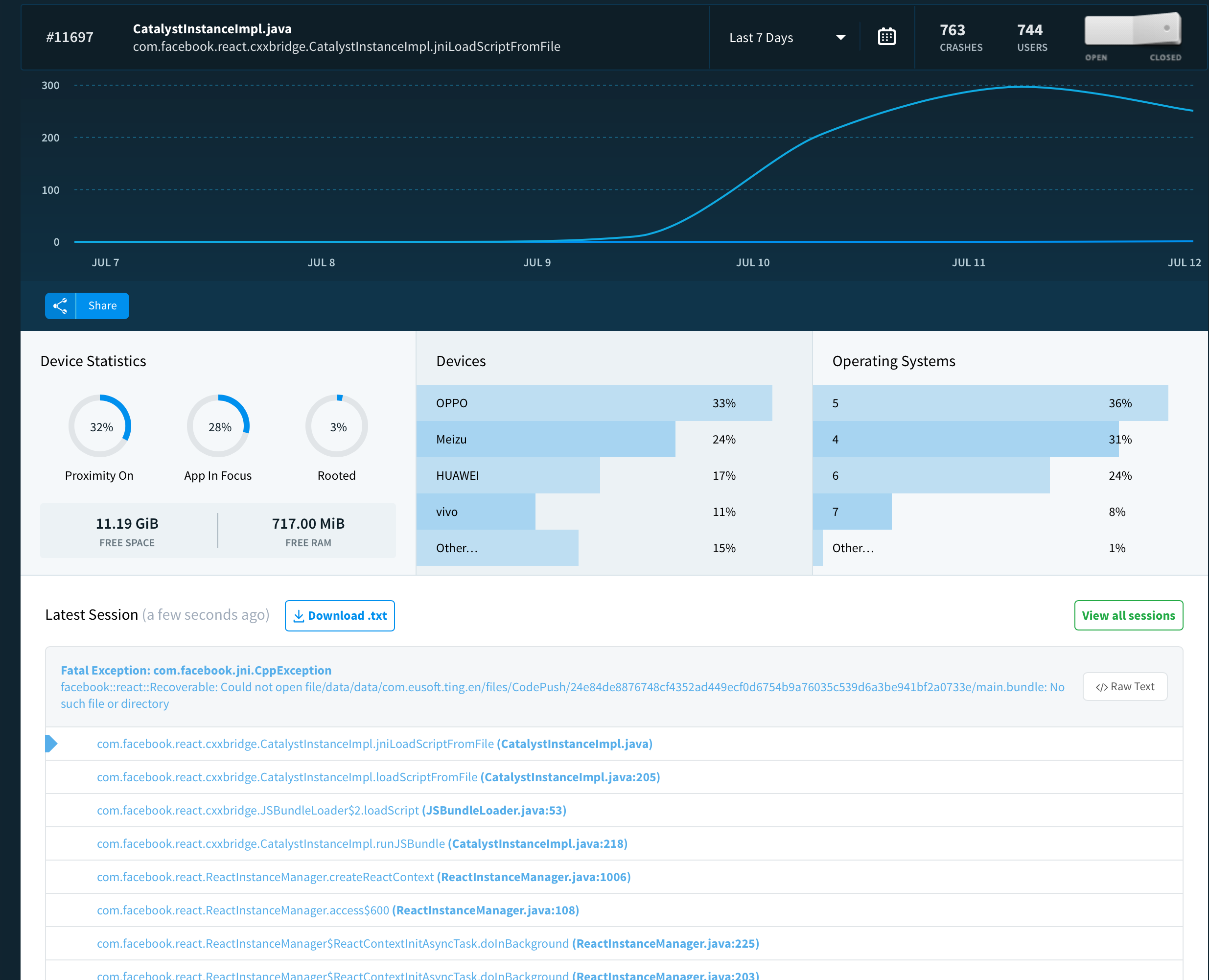Click the Proximity On 32% gauge
1209x980 pixels.
pyautogui.click(x=100, y=426)
